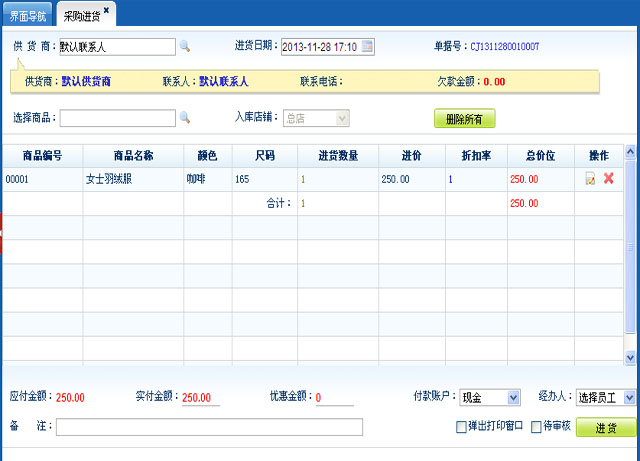Open the purchase date calendar picker

click(x=367, y=46)
